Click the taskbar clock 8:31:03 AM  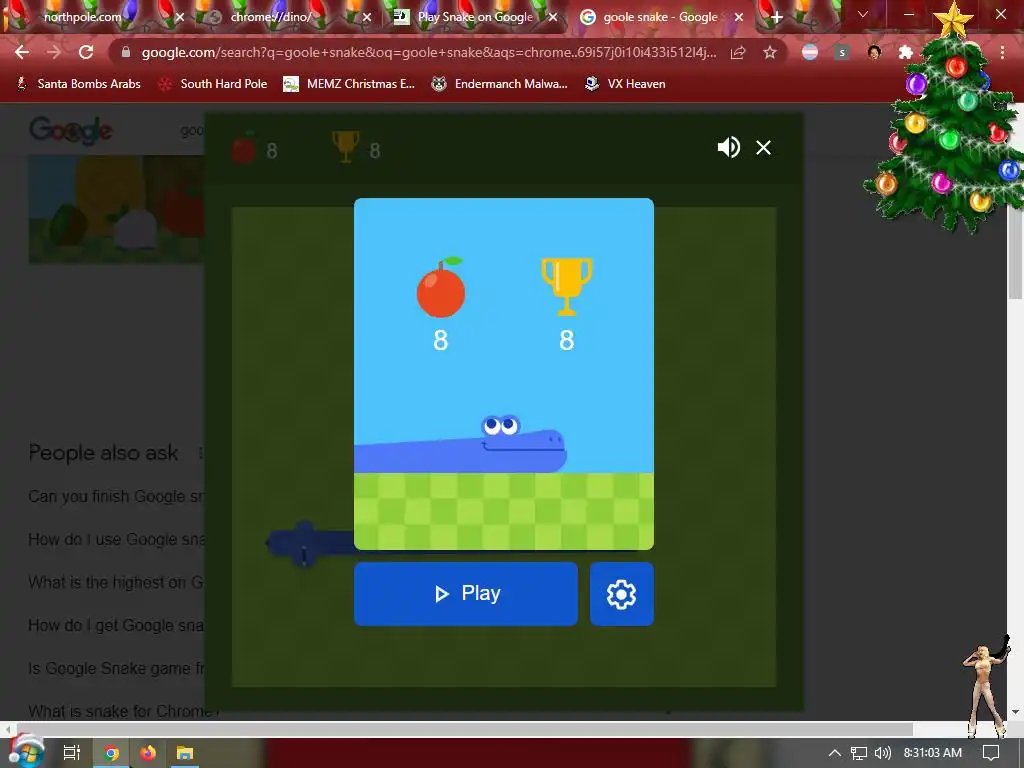[x=933, y=753]
